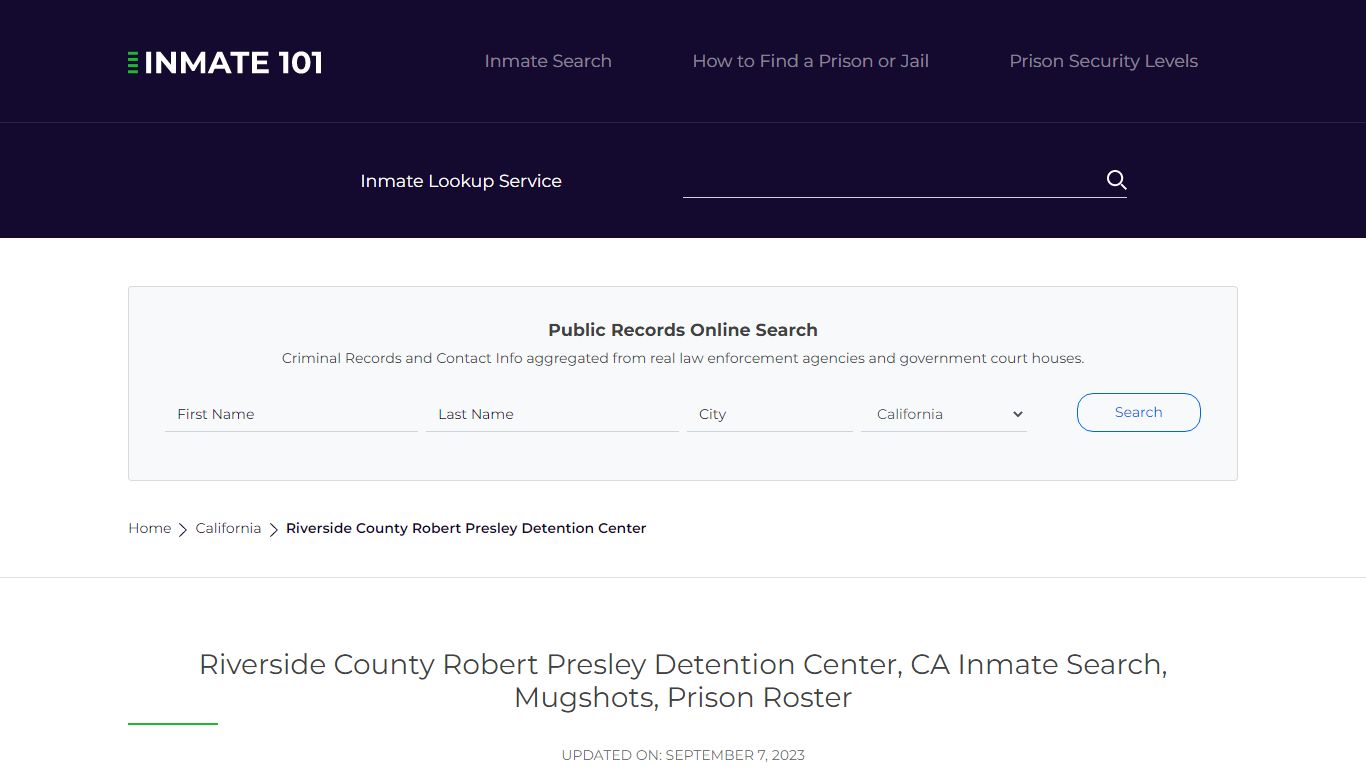Click the Last Name input field

[x=552, y=414]
